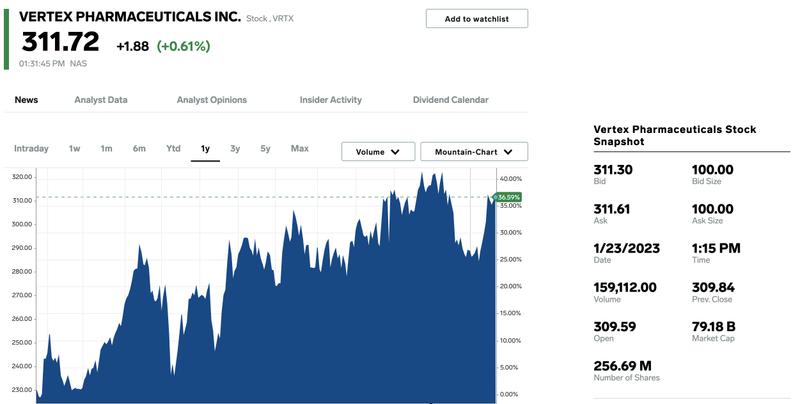Switch chart to 5y range

click(265, 148)
